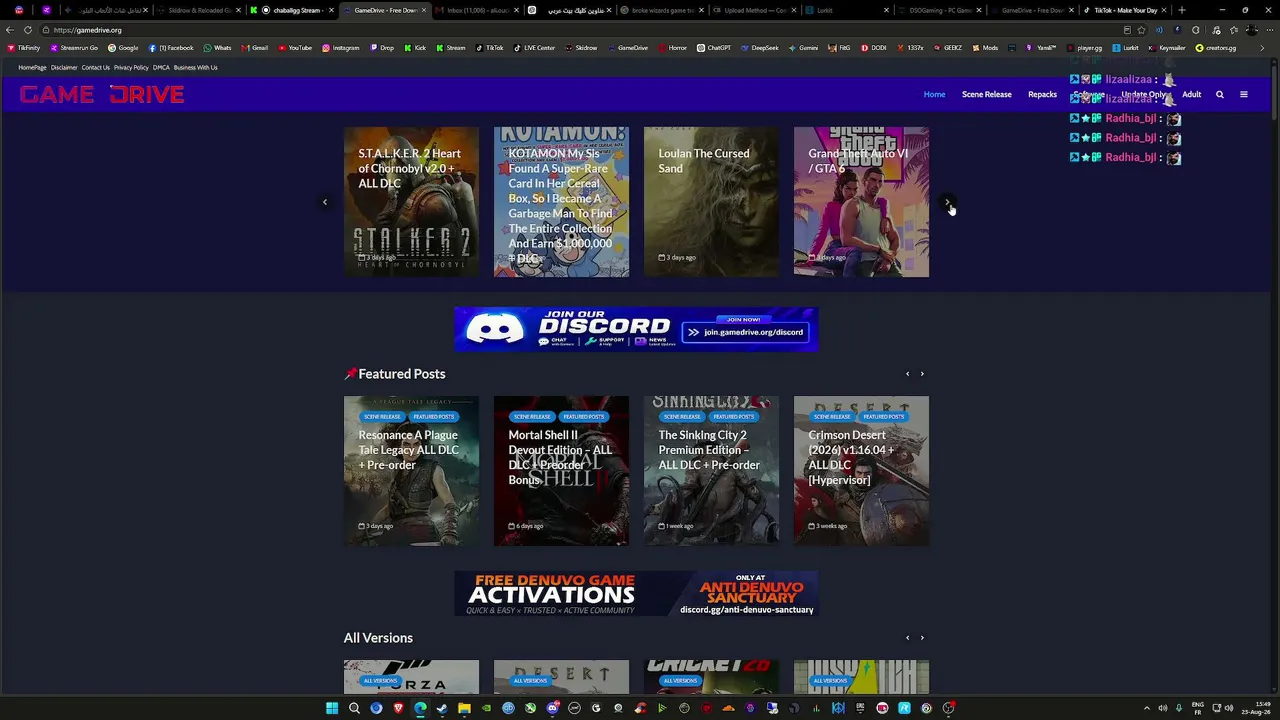Open the Keymailer bookmark
Viewport: 1280px width, 720px height.
pos(1168,48)
